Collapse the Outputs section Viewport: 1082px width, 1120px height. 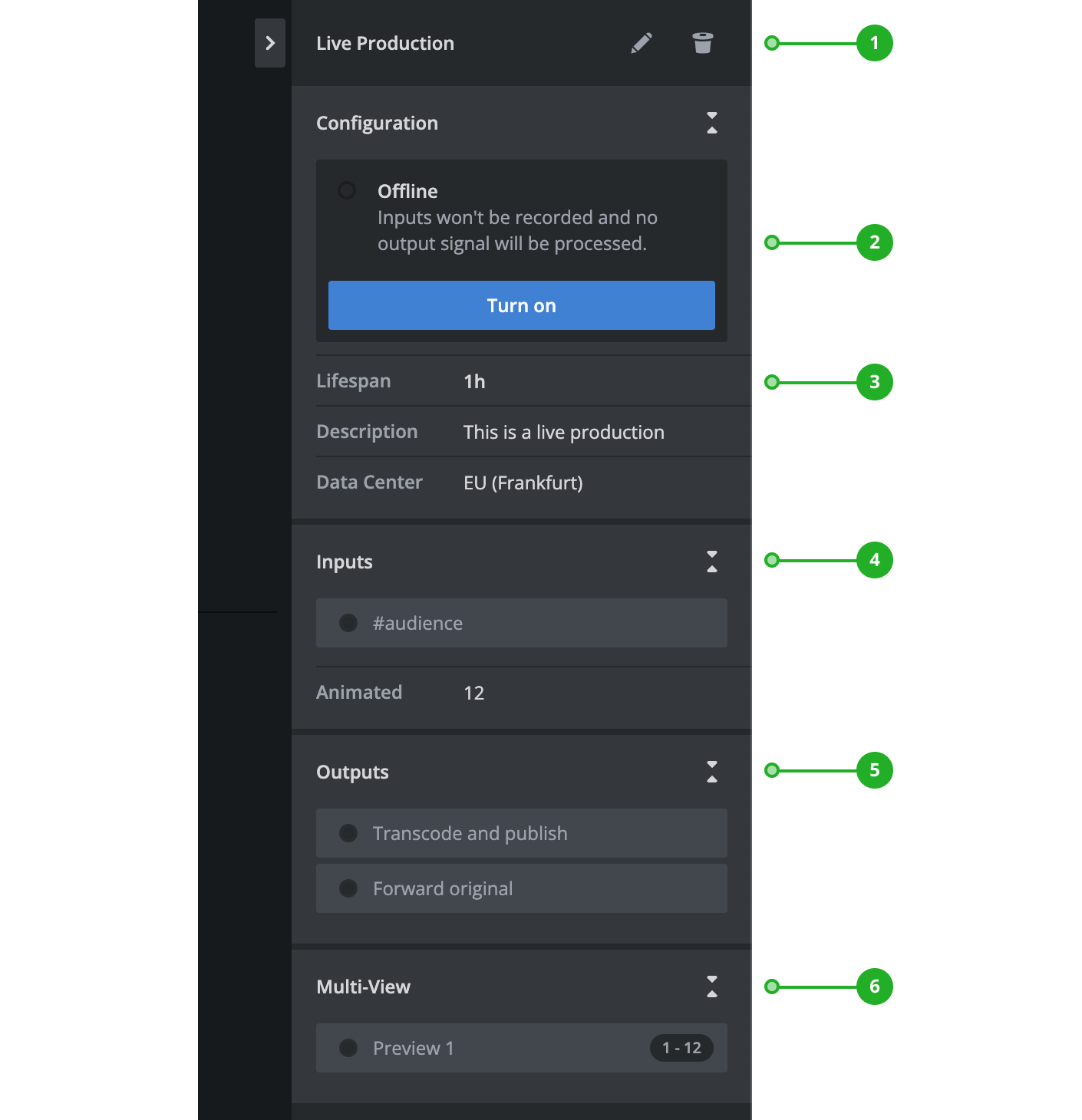(x=711, y=772)
